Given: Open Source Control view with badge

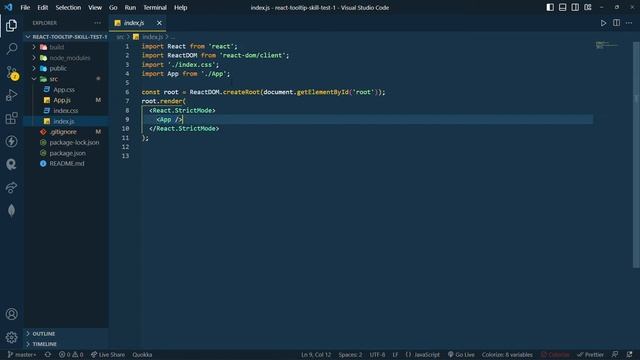Looking at the screenshot, I should [11, 73].
